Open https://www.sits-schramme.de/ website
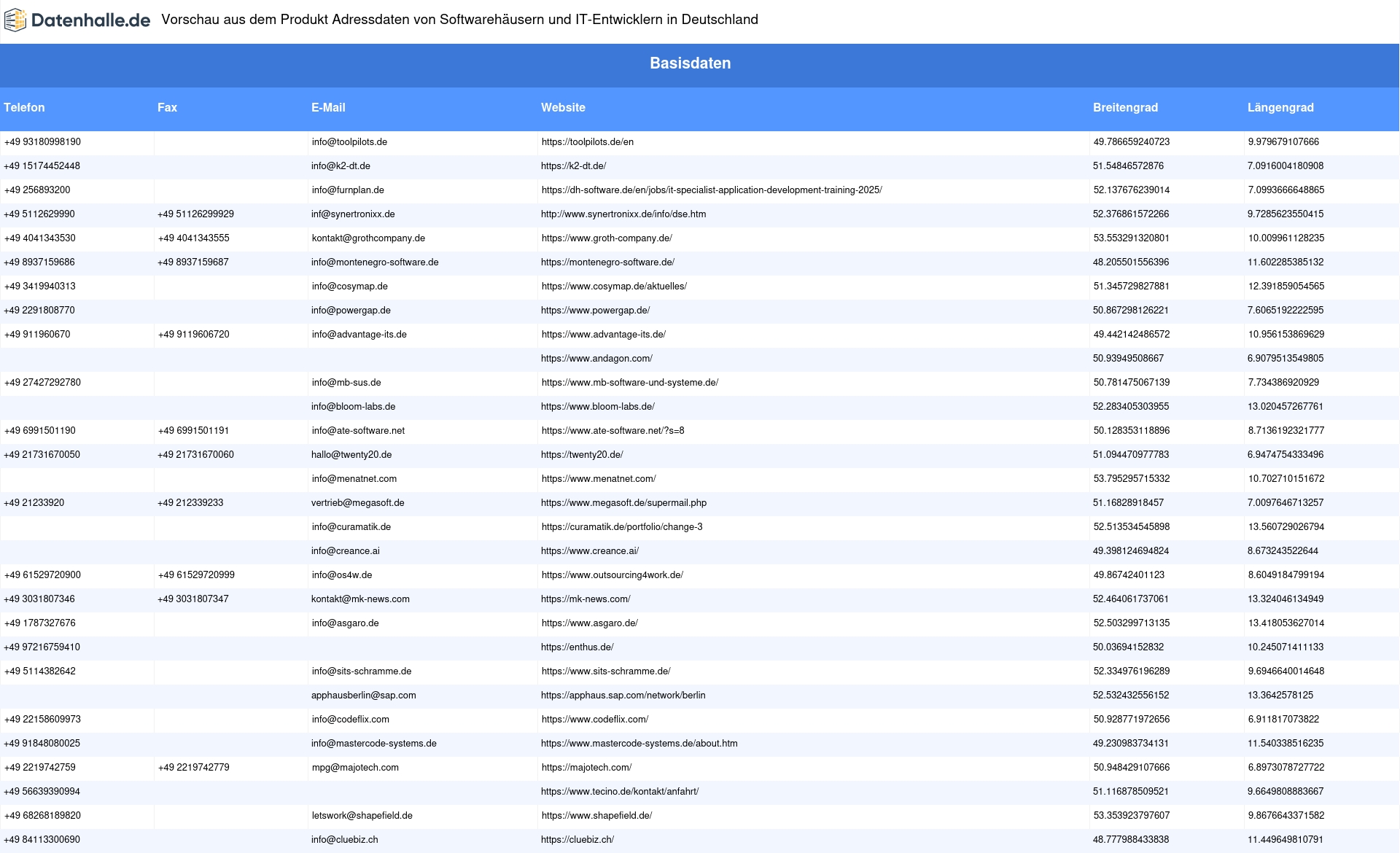 click(606, 671)
